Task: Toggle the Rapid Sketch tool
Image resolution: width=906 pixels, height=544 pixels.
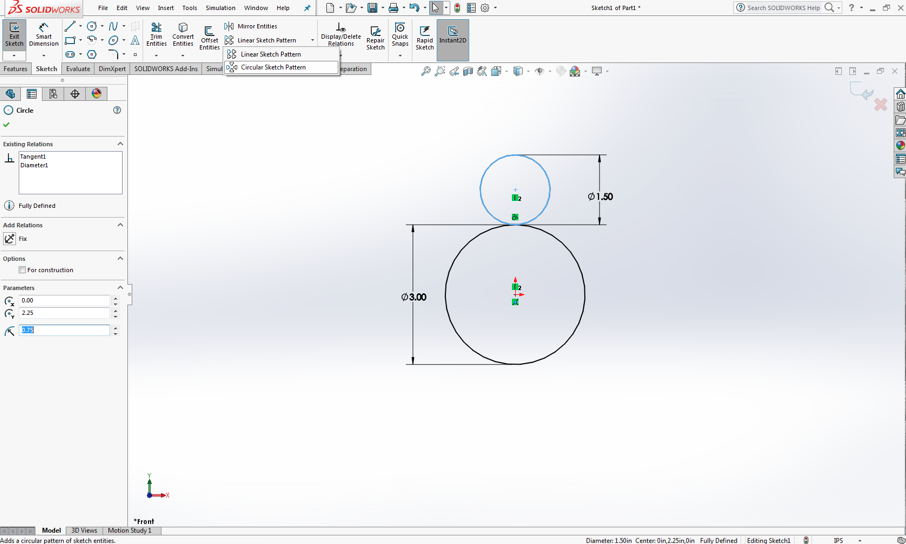Action: (424, 38)
